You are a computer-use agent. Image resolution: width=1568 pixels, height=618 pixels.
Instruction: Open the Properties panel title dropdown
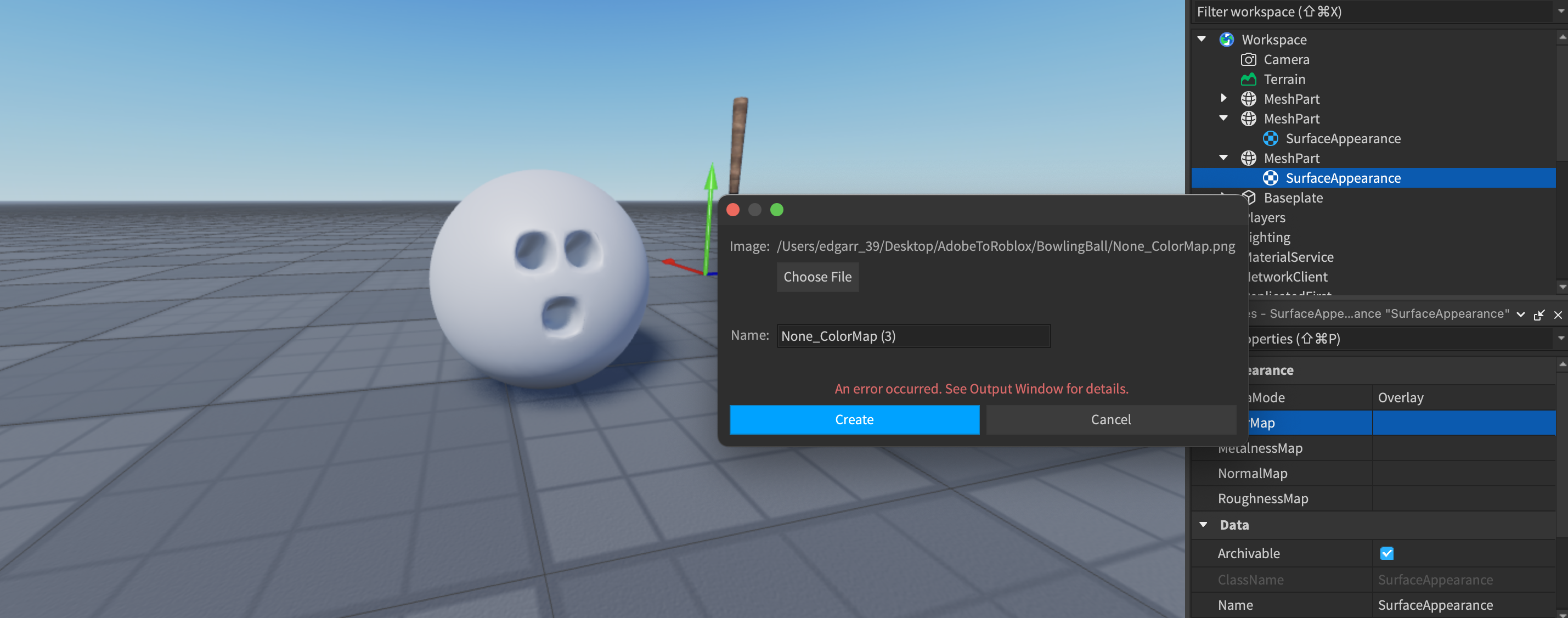click(x=1521, y=315)
